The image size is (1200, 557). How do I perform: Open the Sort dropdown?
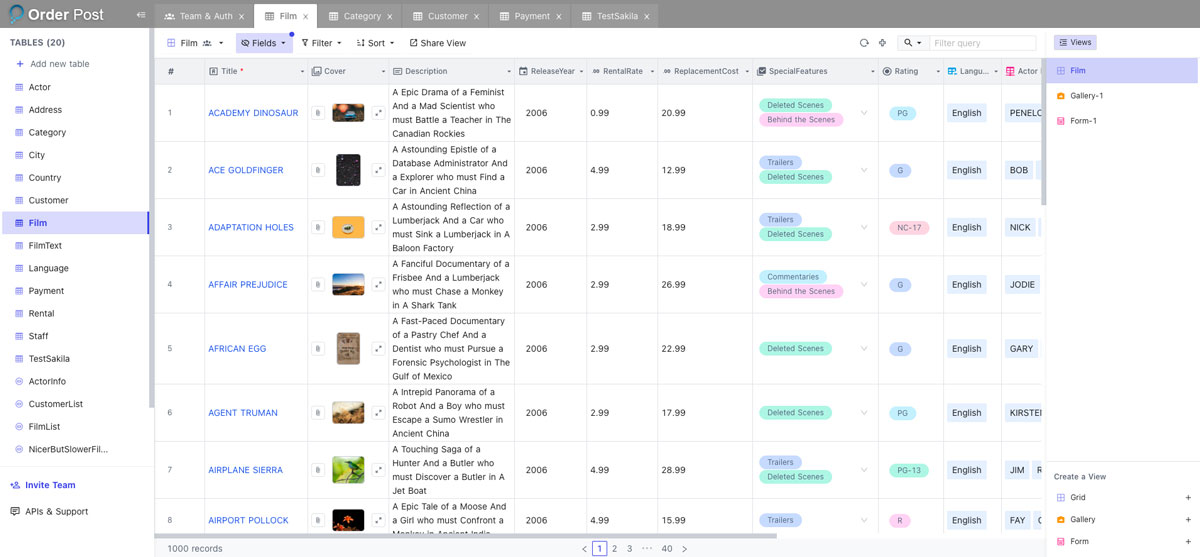point(375,43)
